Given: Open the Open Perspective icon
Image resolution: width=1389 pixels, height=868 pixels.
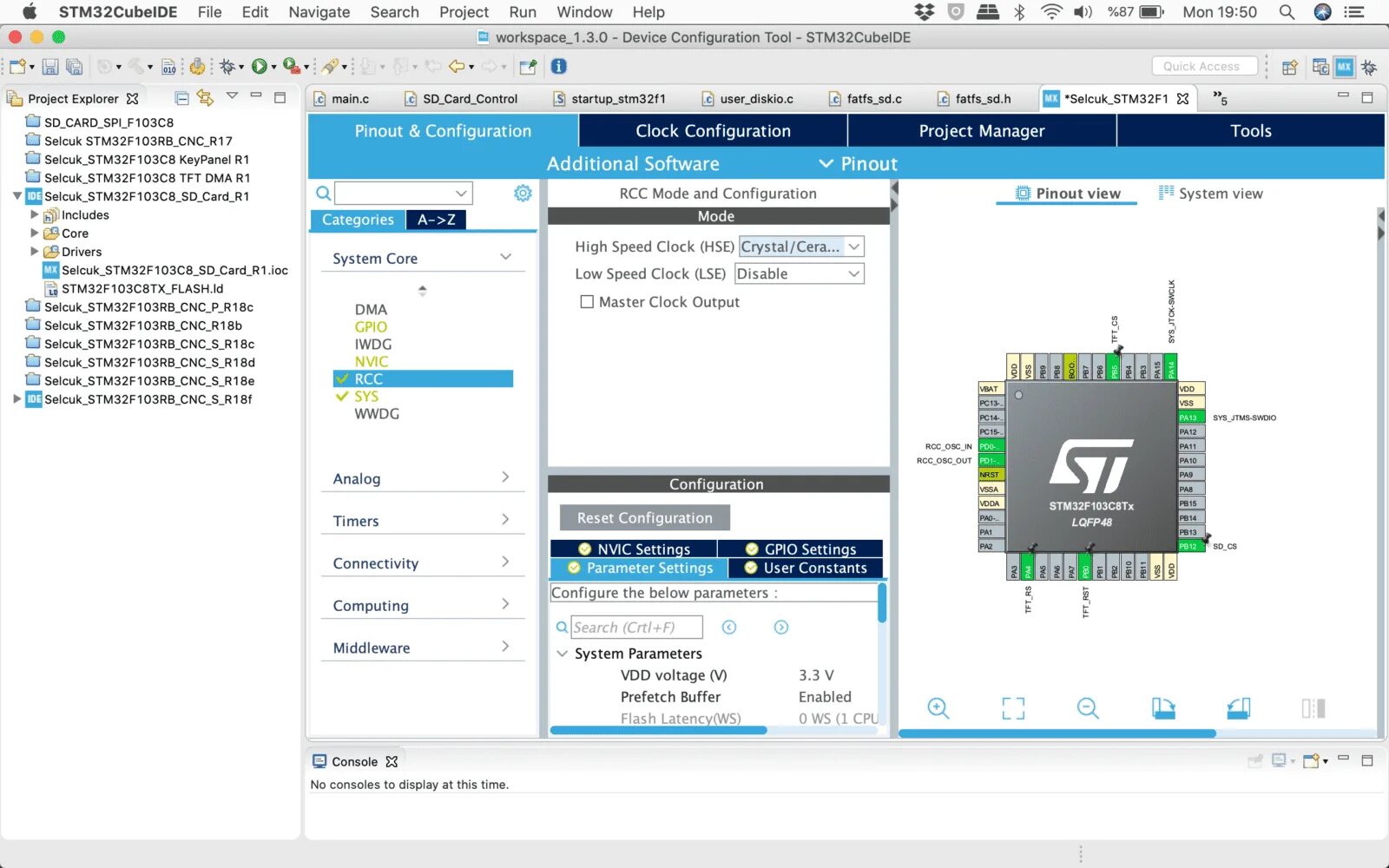Looking at the screenshot, I should (1290, 67).
